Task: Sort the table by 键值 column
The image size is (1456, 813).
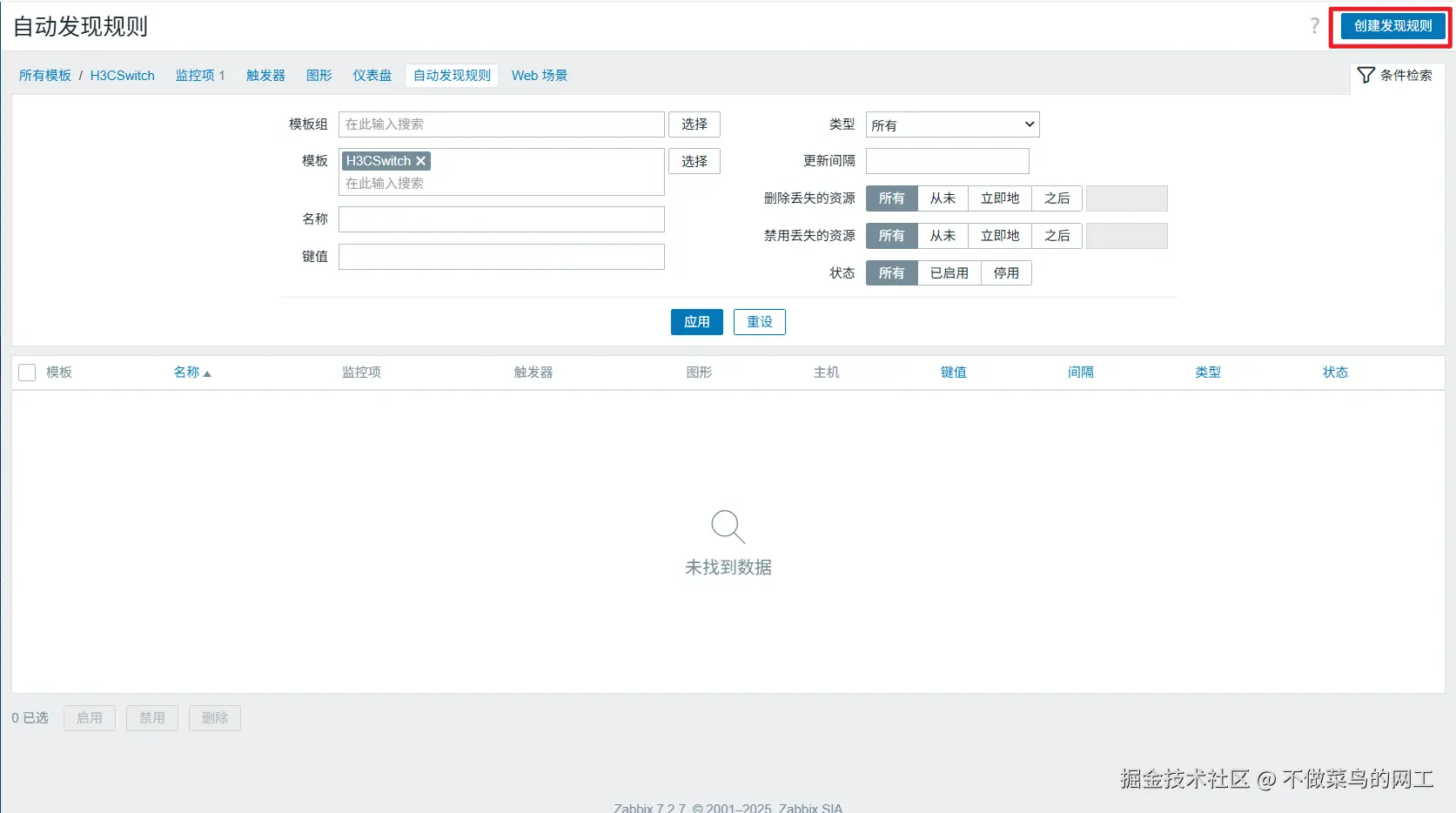Action: point(954,373)
